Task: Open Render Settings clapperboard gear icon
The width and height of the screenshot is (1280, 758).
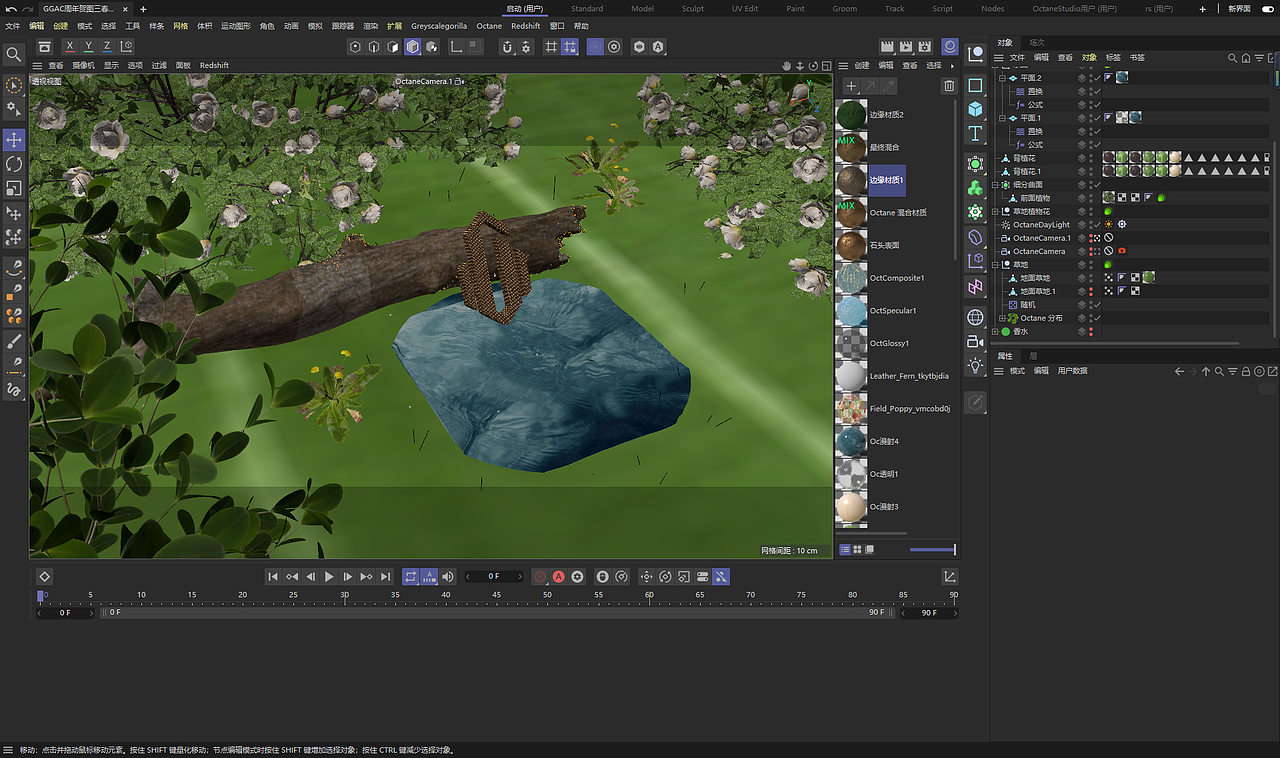Action: (925, 47)
